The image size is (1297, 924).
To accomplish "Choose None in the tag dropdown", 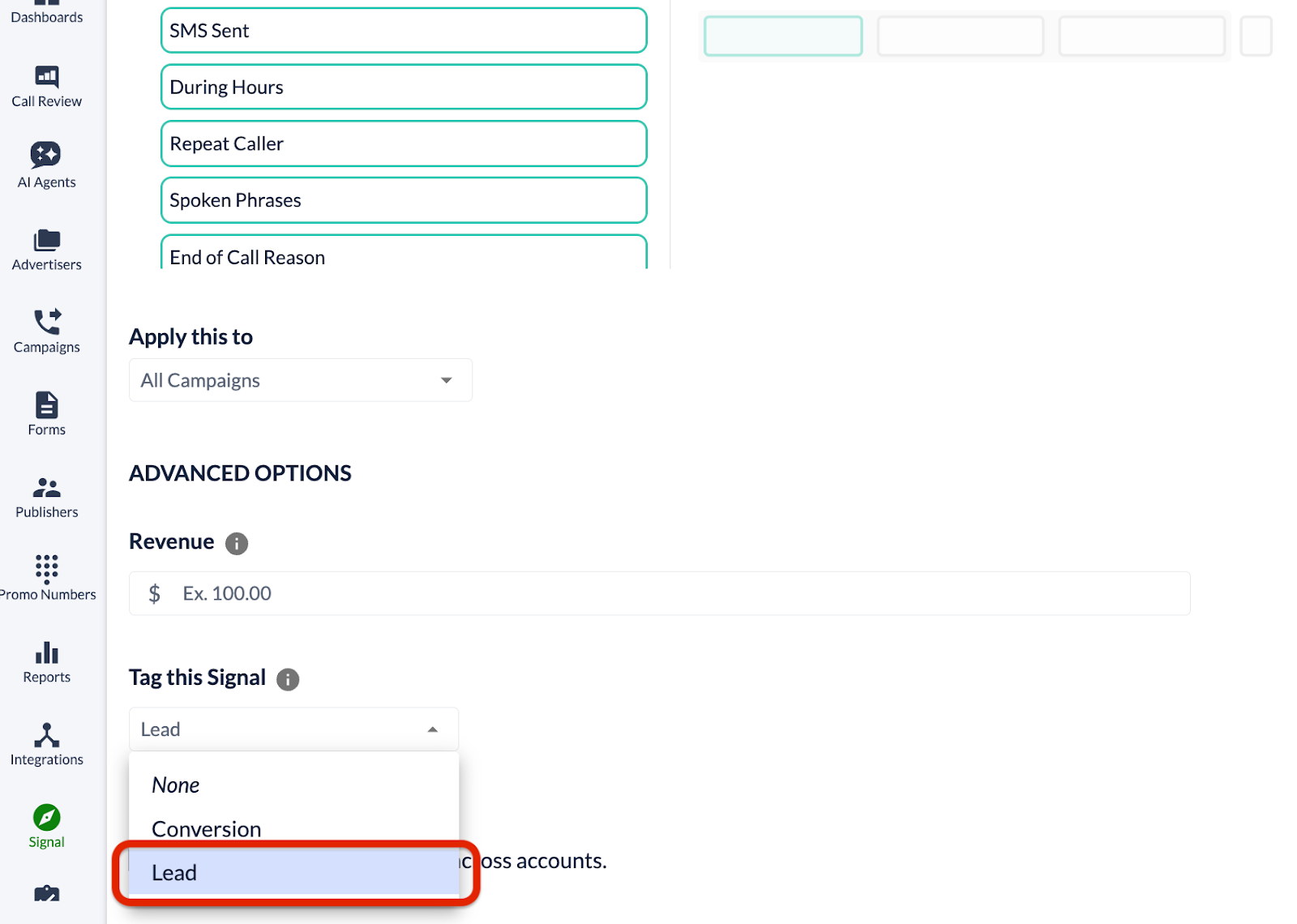I will pos(293,785).
